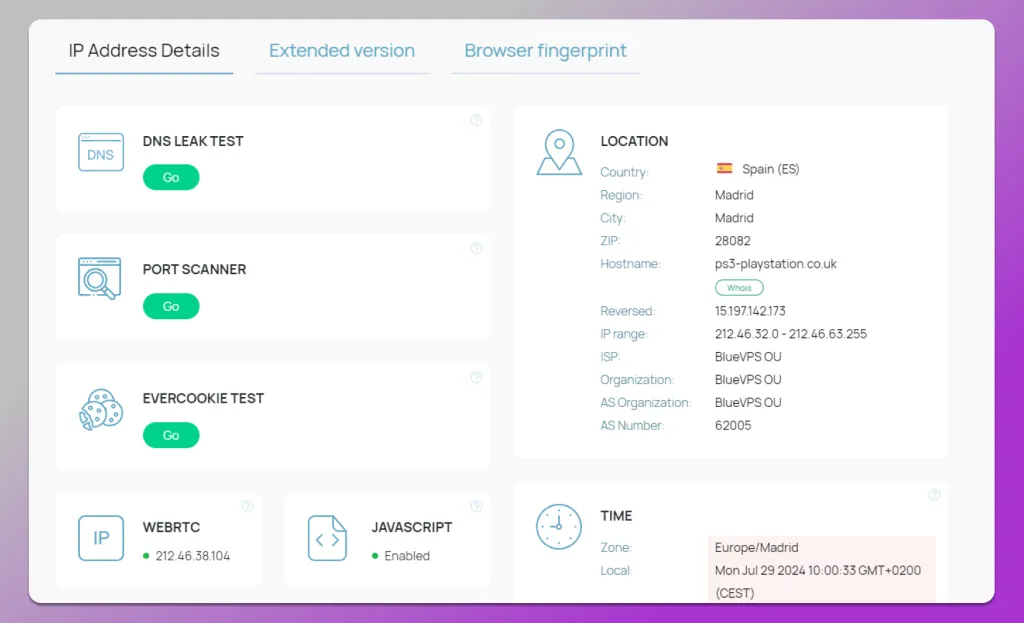The height and width of the screenshot is (623, 1024).
Task: Click the Time clock icon
Action: 559,526
